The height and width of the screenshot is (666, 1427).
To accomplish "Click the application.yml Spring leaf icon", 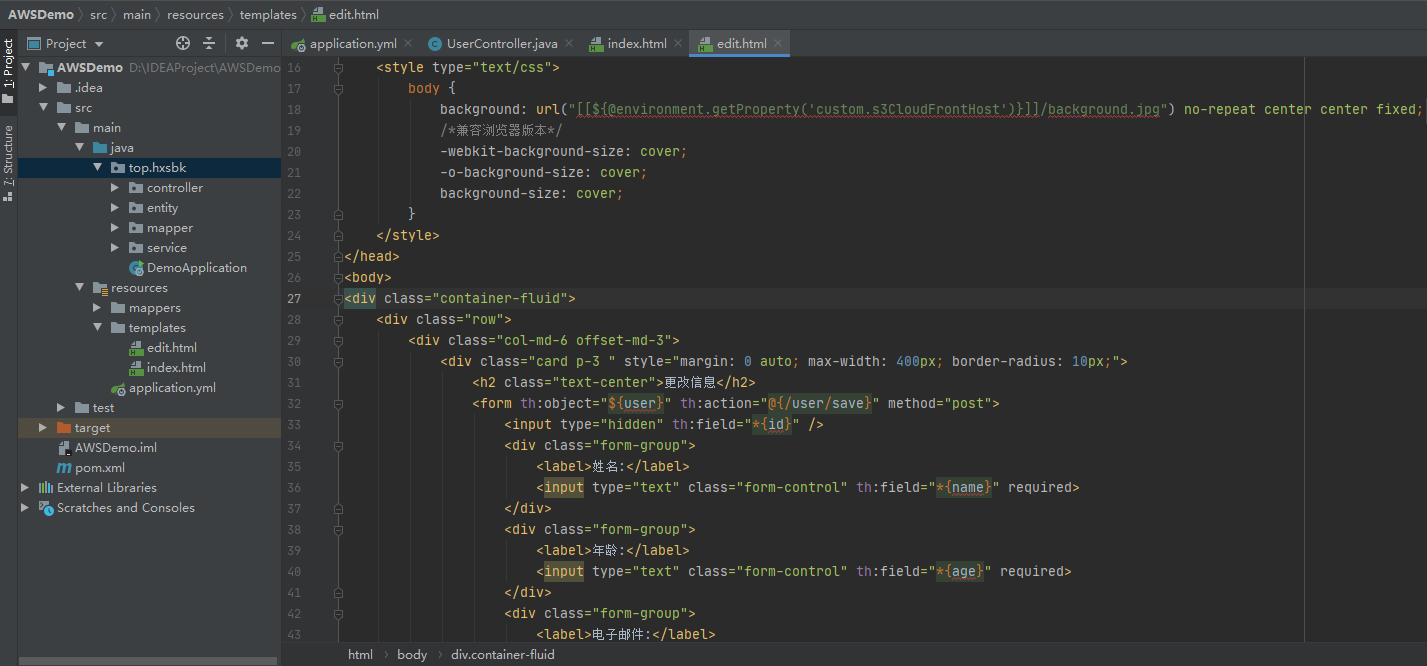I will (x=118, y=388).
